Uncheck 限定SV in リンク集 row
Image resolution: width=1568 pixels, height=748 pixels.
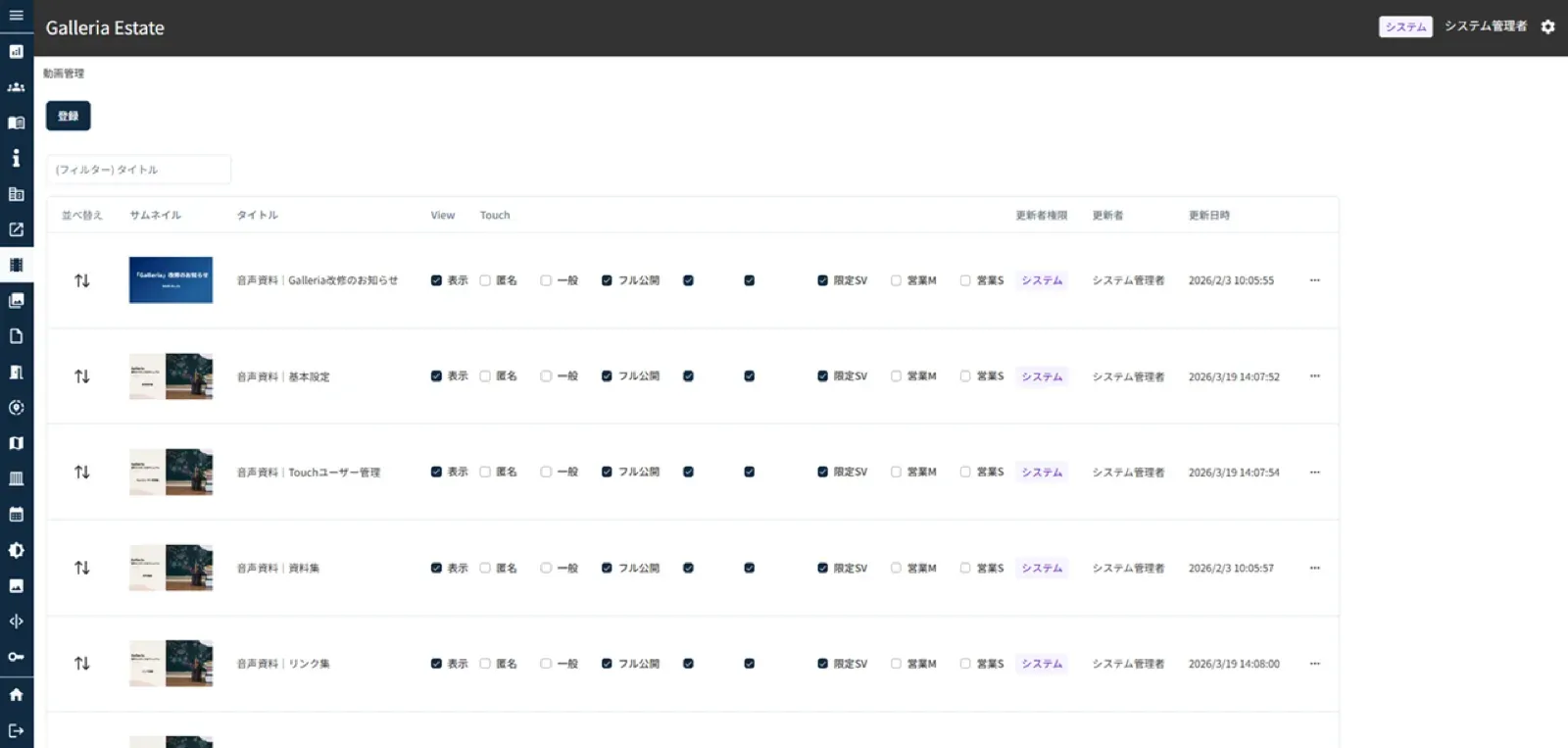822,664
